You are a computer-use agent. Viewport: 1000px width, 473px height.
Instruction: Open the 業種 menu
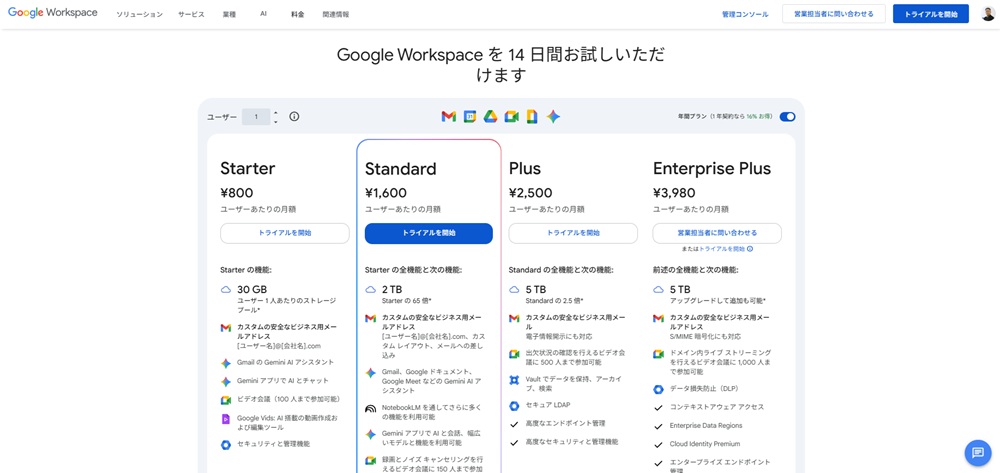230,14
